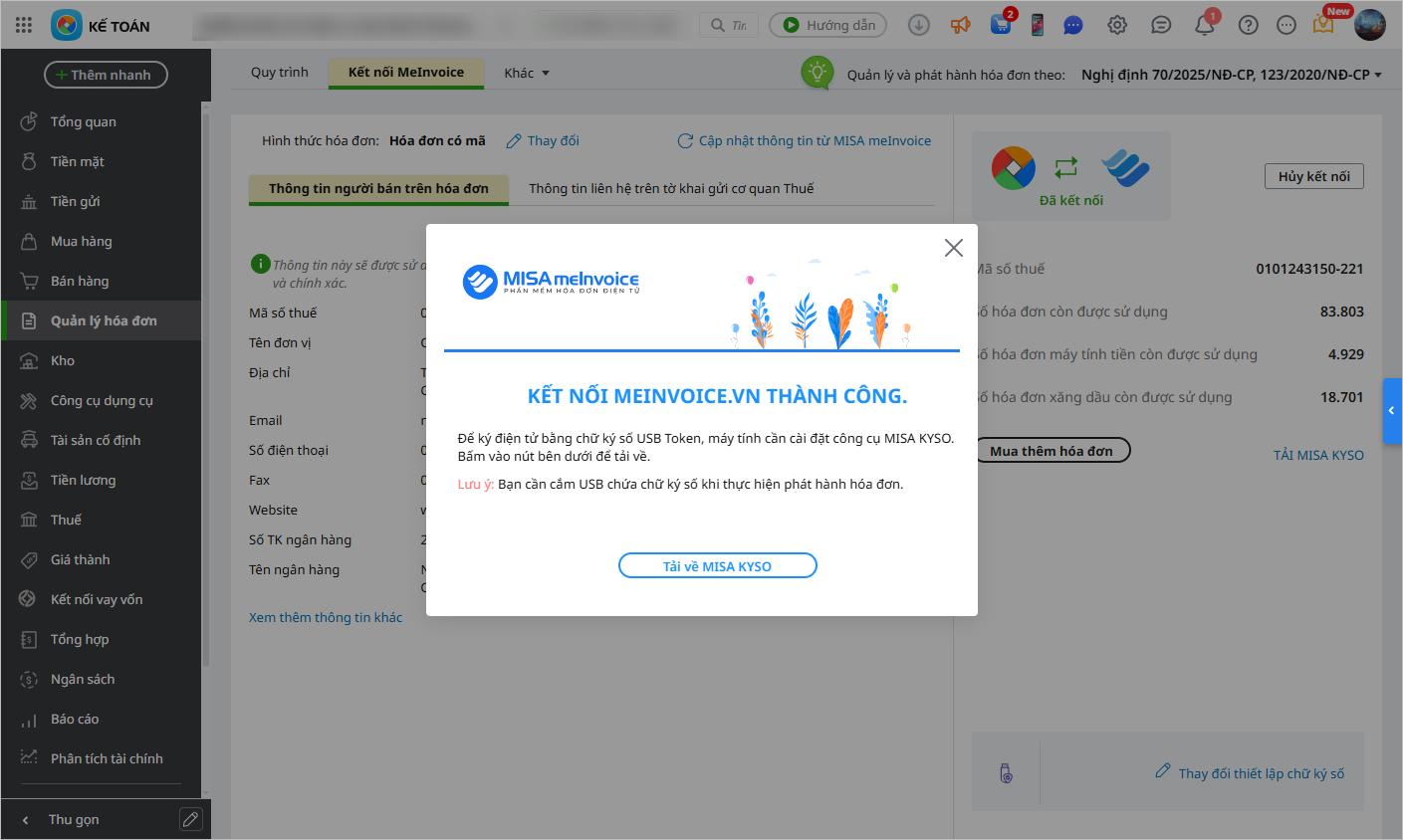Open the settings gear icon
Screen dimensions: 1403x840
point(1117,25)
